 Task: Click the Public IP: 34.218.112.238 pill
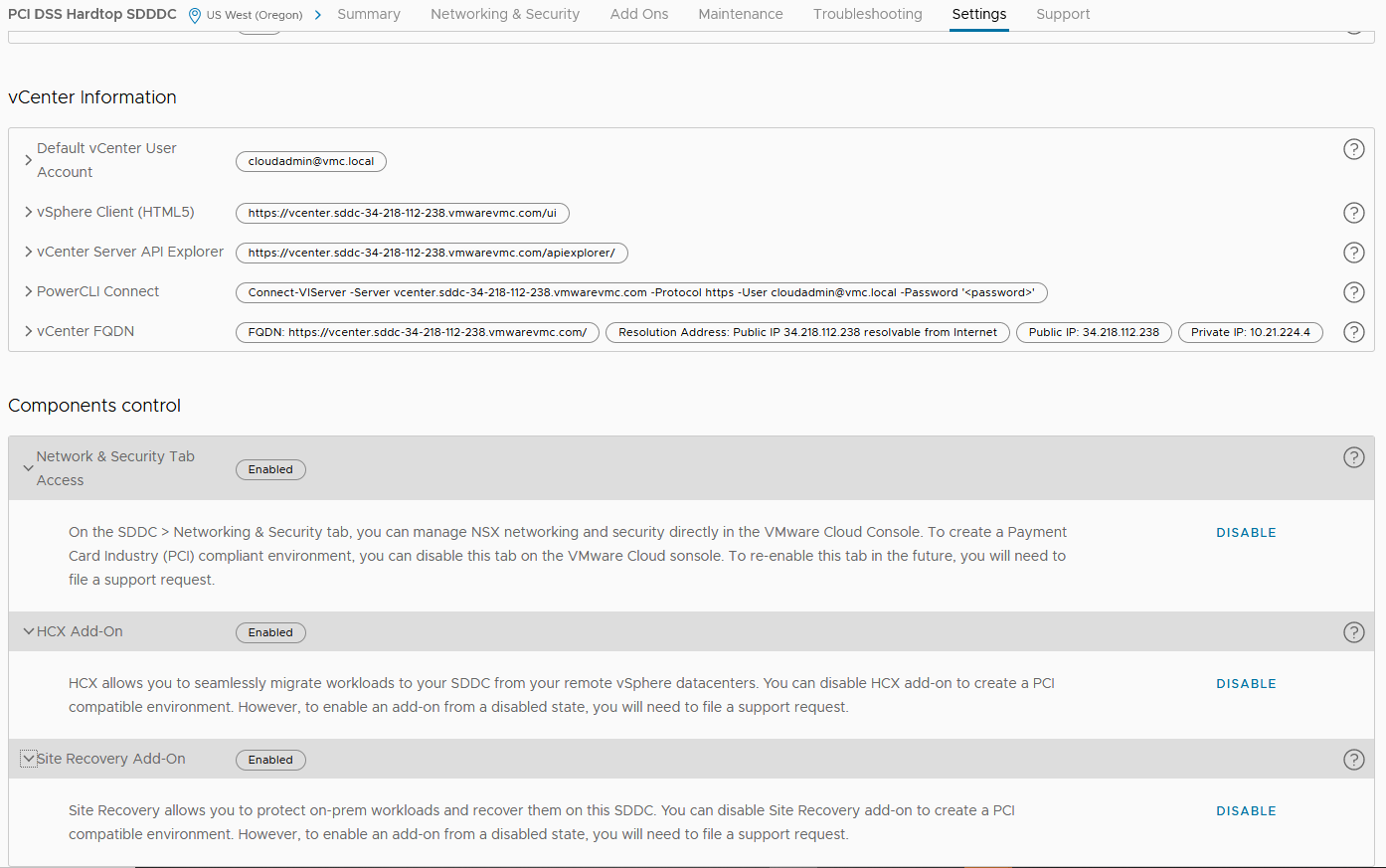[1094, 332]
